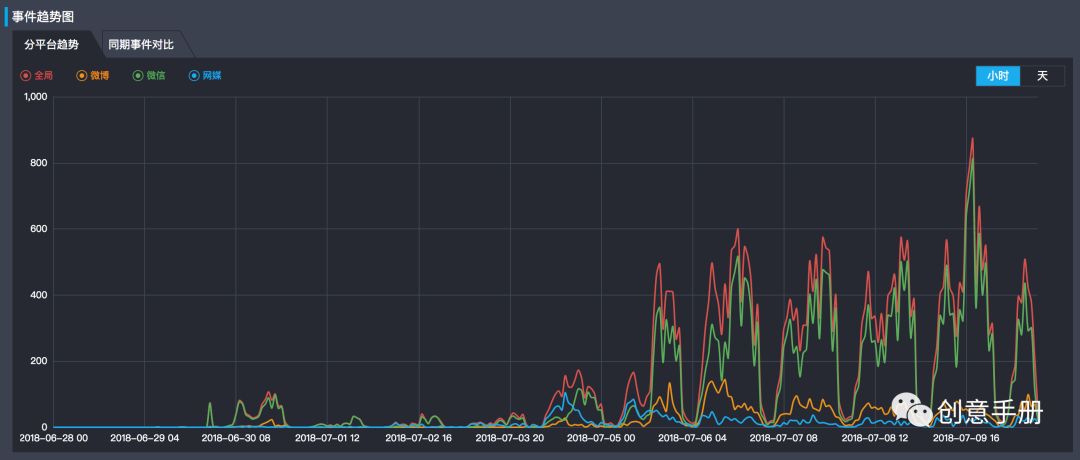The image size is (1080, 460).
Task: Click the 2018-07-03 20 axis label
Action: point(510,437)
